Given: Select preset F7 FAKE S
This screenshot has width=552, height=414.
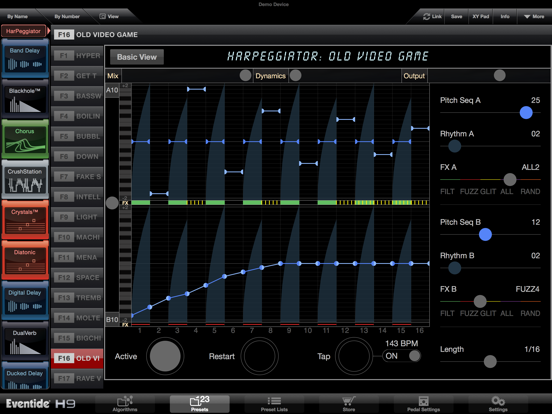Looking at the screenshot, I should (x=77, y=176).
